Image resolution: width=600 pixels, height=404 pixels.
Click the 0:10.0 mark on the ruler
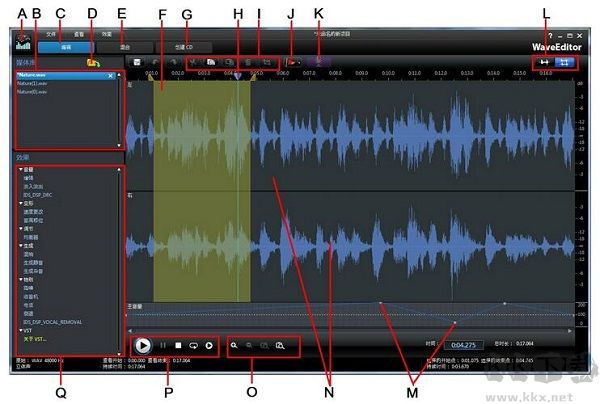(388, 73)
